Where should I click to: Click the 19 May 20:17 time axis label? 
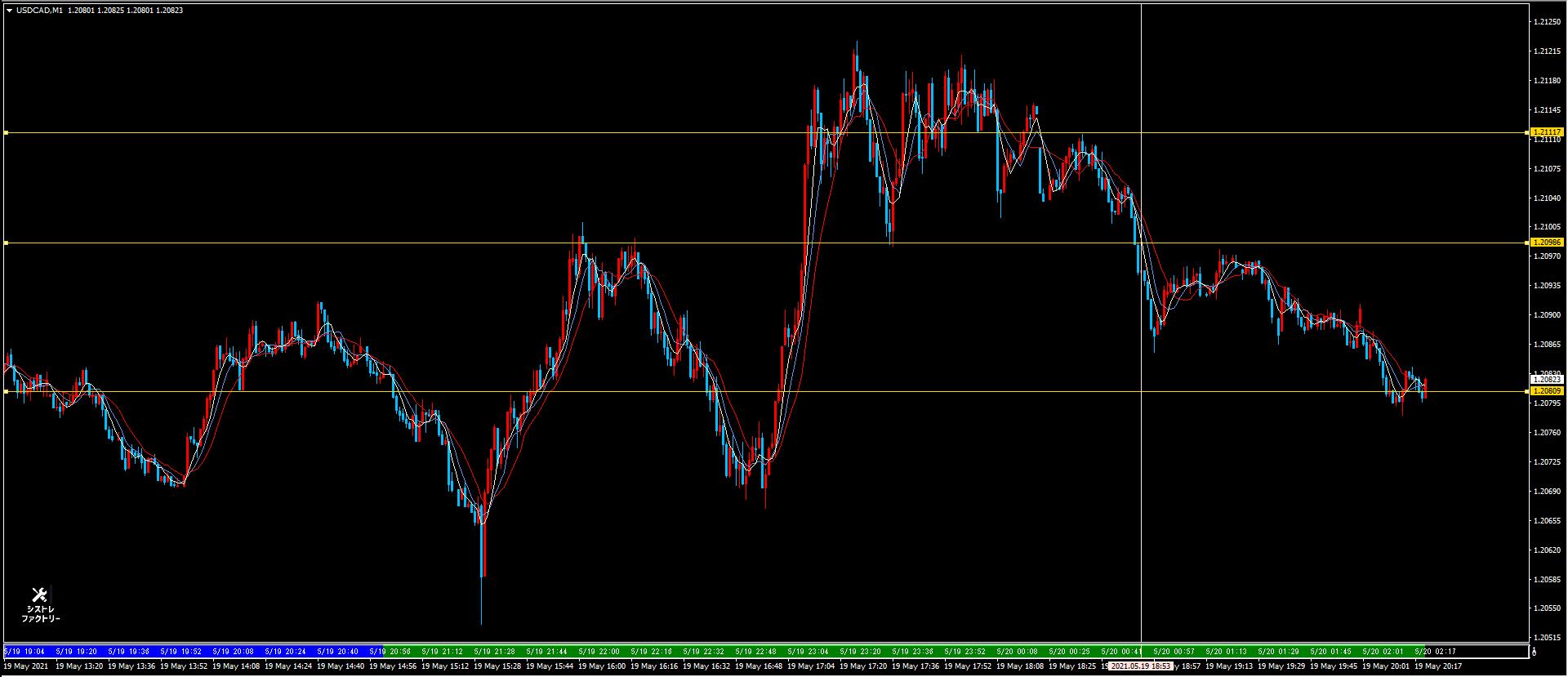coord(1438,666)
